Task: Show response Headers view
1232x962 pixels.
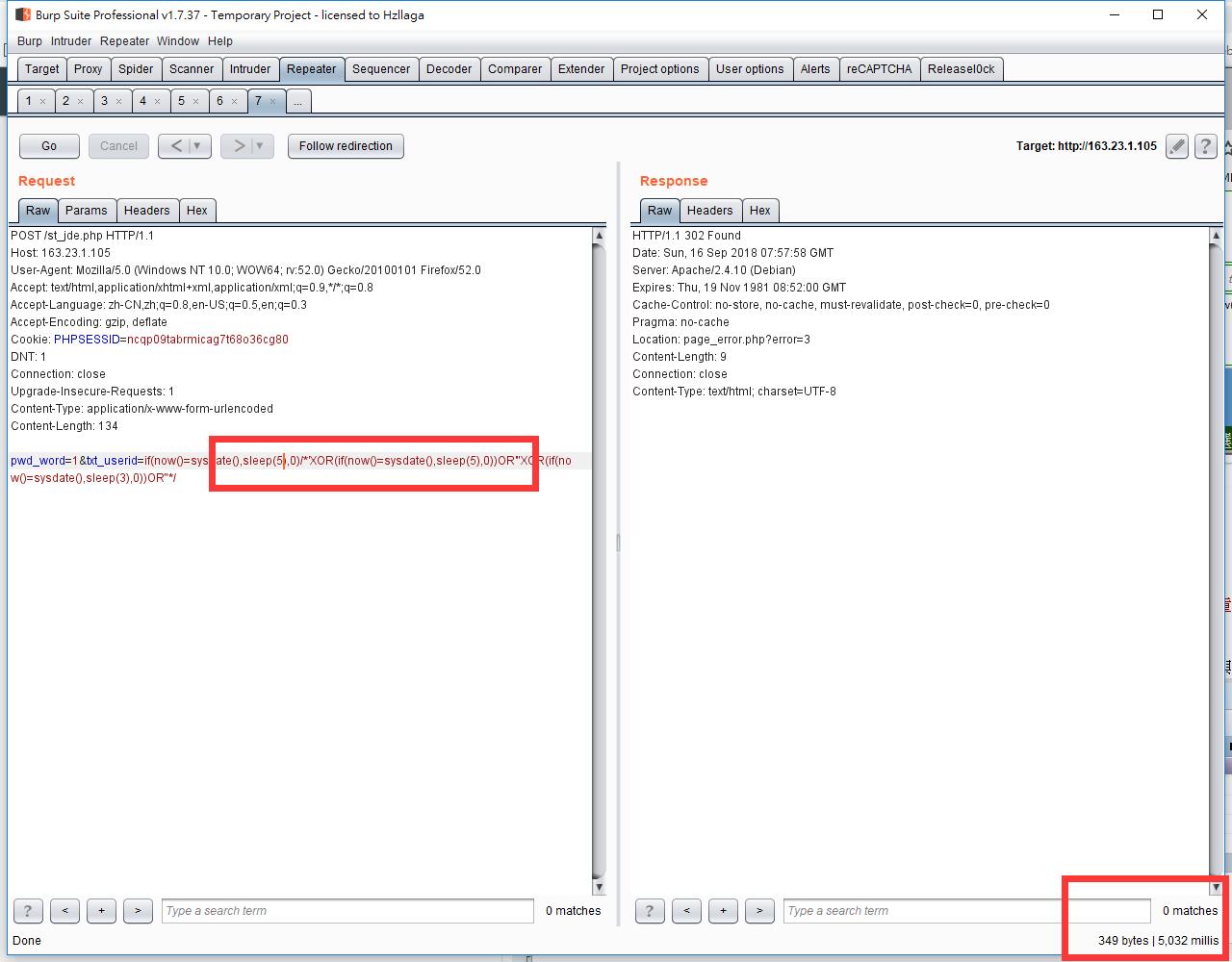Action: (710, 211)
